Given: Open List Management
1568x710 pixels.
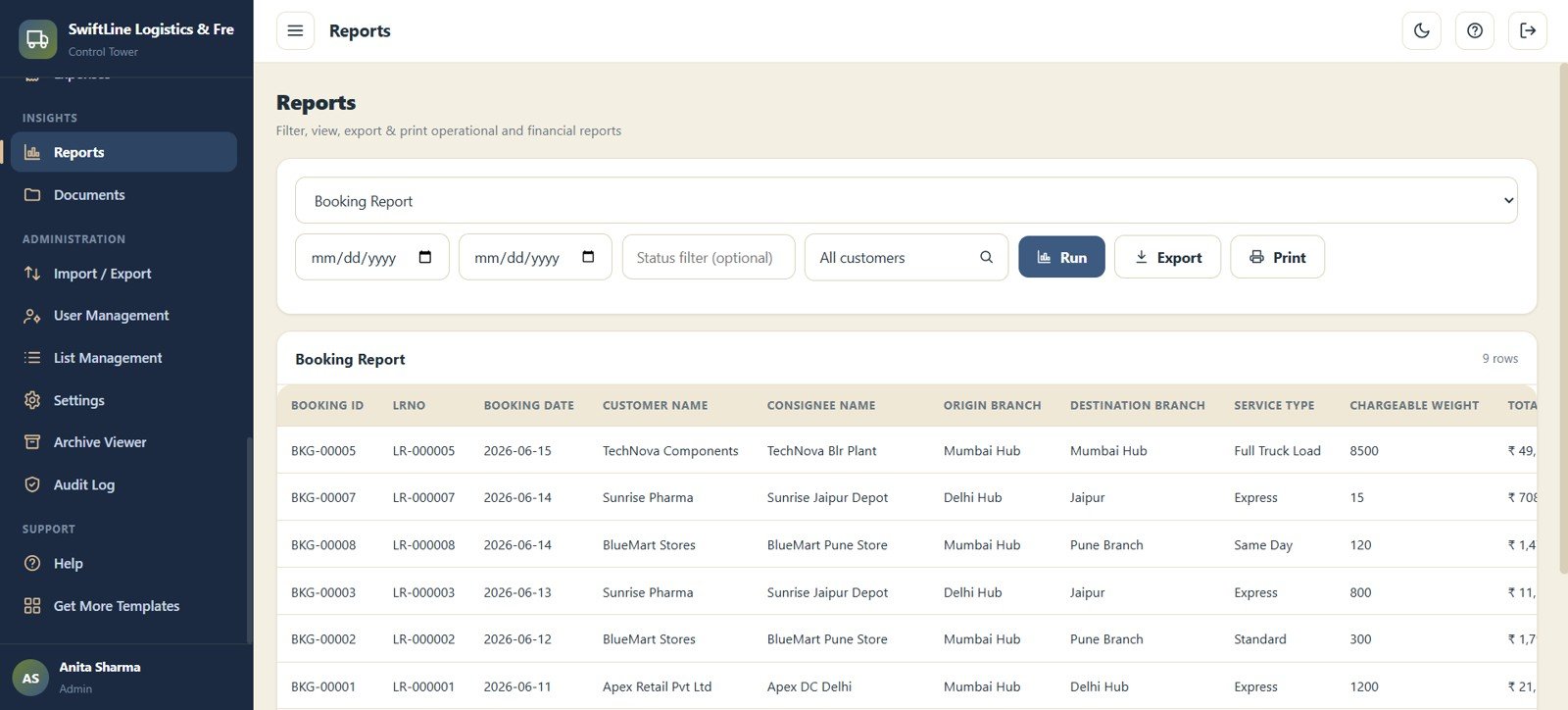Looking at the screenshot, I should [x=123, y=358].
